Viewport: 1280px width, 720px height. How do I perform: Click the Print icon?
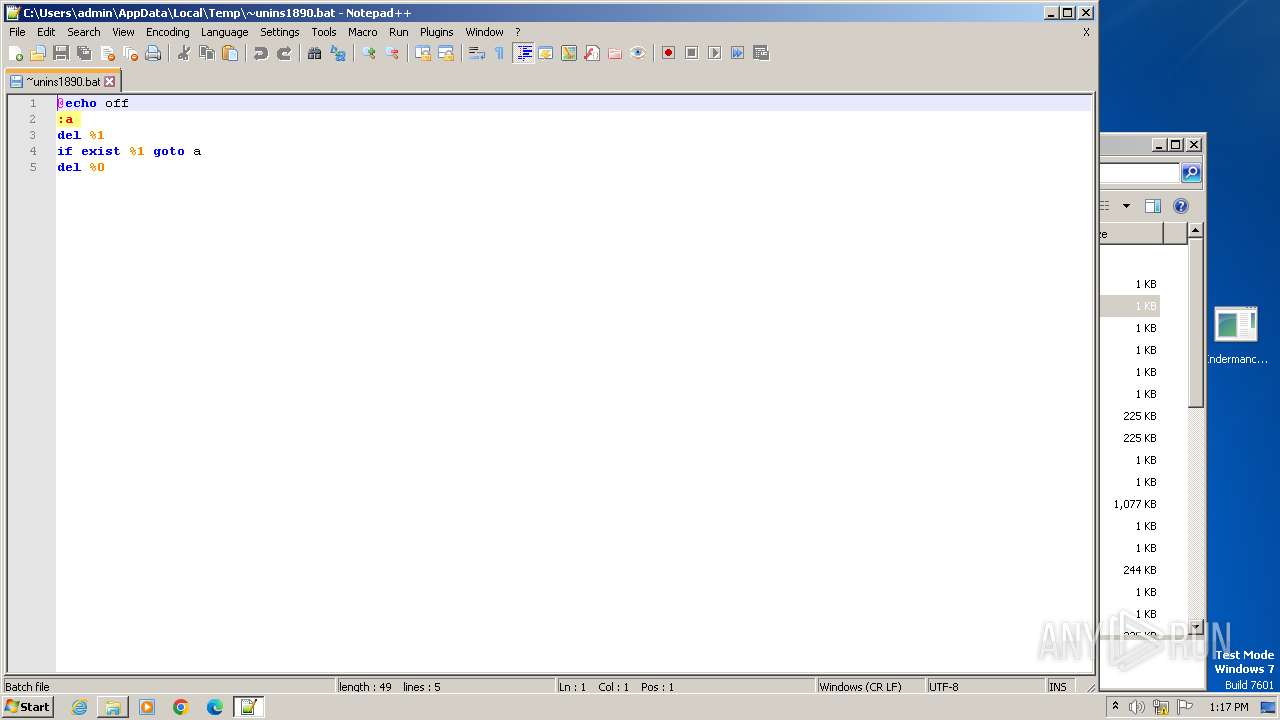[153, 53]
